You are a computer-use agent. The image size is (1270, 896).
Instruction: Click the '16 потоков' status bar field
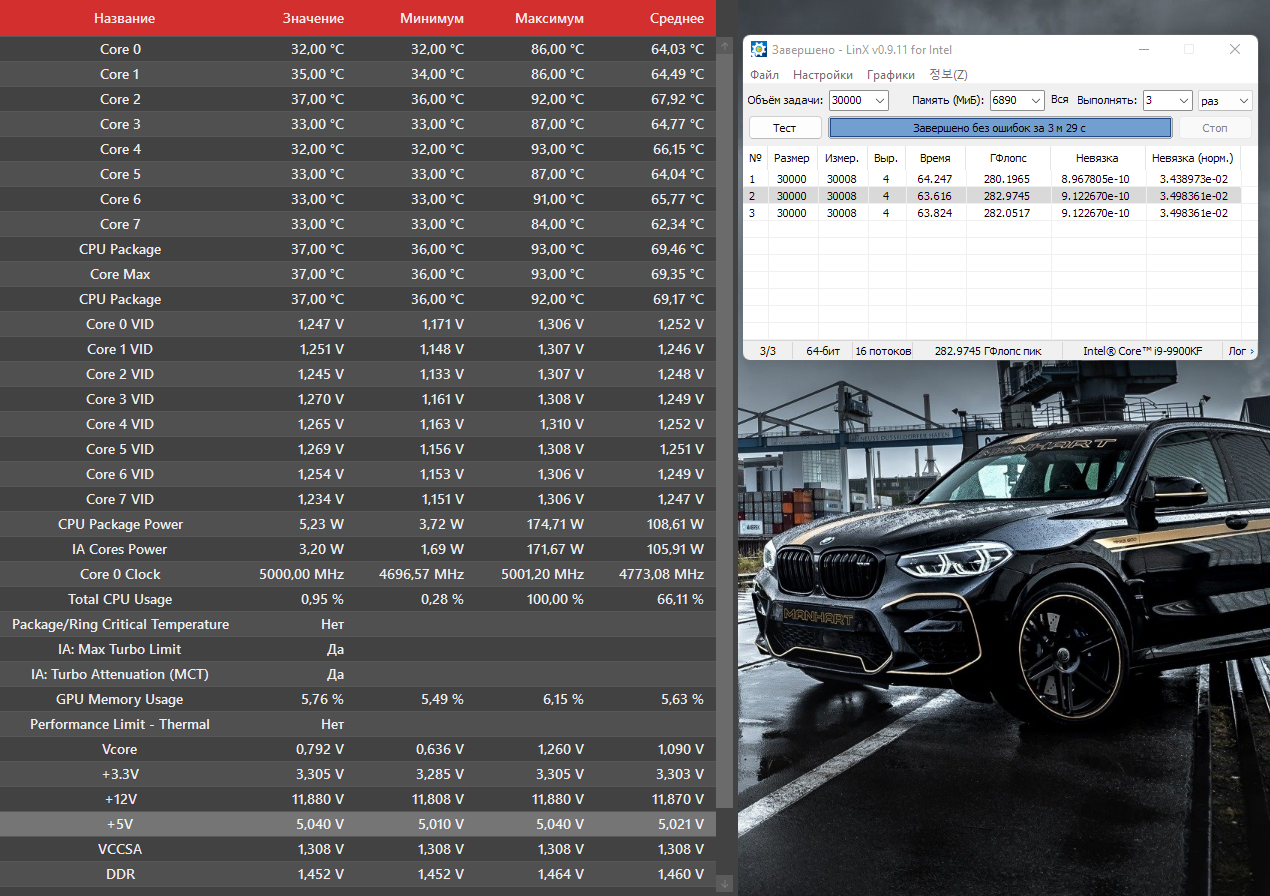(x=882, y=351)
